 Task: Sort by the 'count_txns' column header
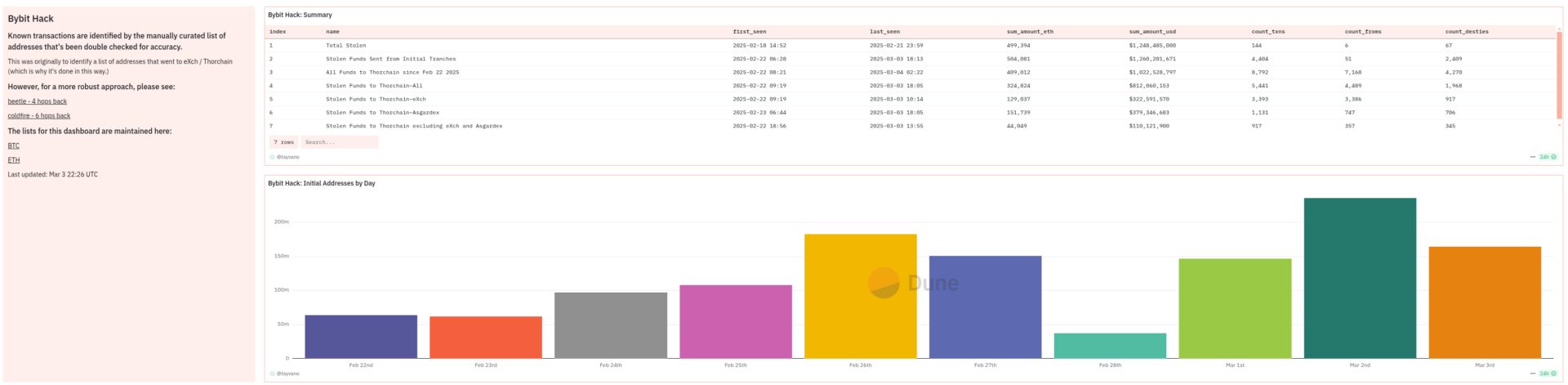tap(1268, 32)
